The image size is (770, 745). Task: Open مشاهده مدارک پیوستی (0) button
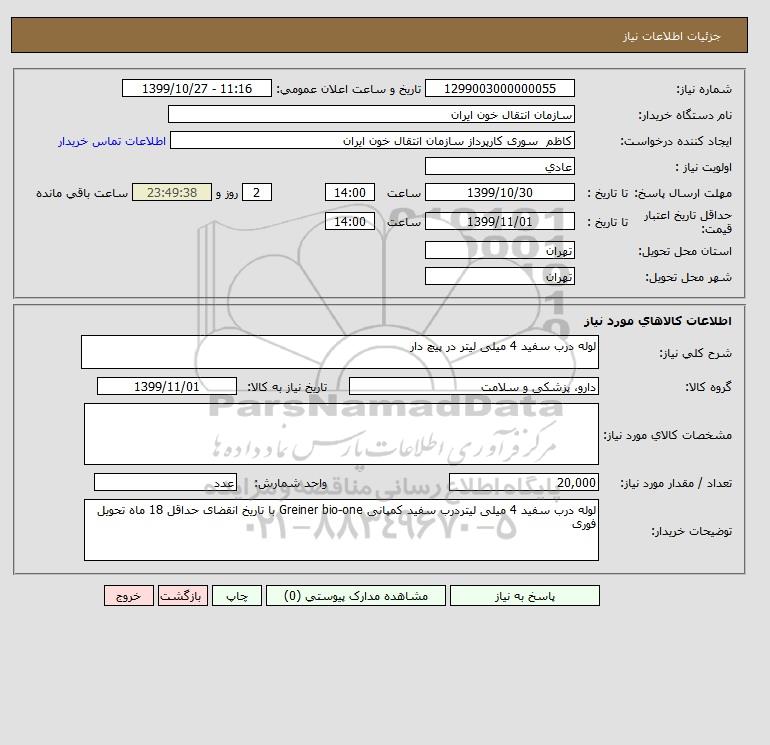point(356,596)
